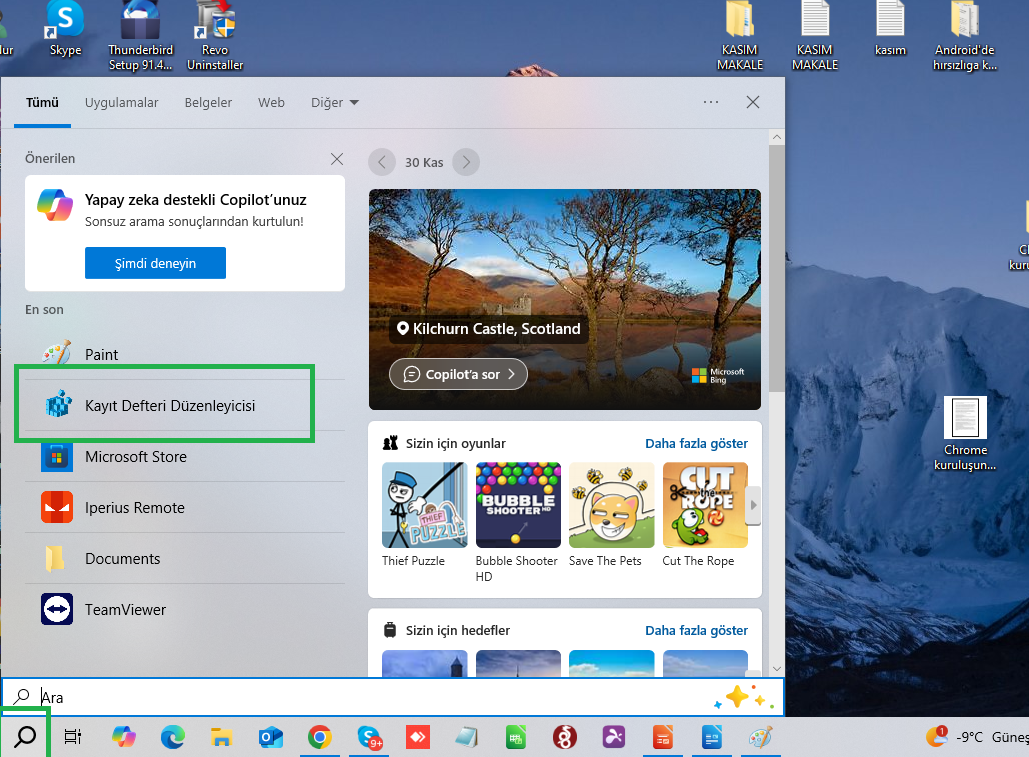
Task: Open the Bubble Shooter HD game thumbnail
Action: point(517,505)
